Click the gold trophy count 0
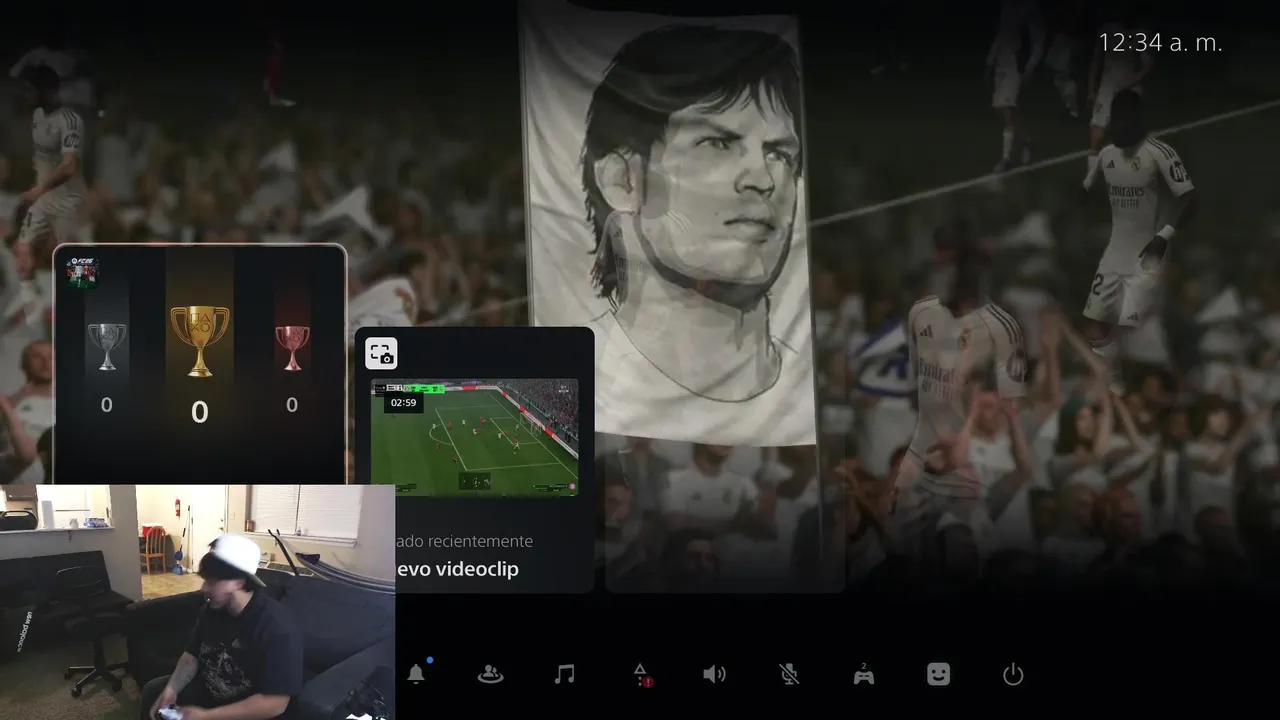 (x=200, y=412)
